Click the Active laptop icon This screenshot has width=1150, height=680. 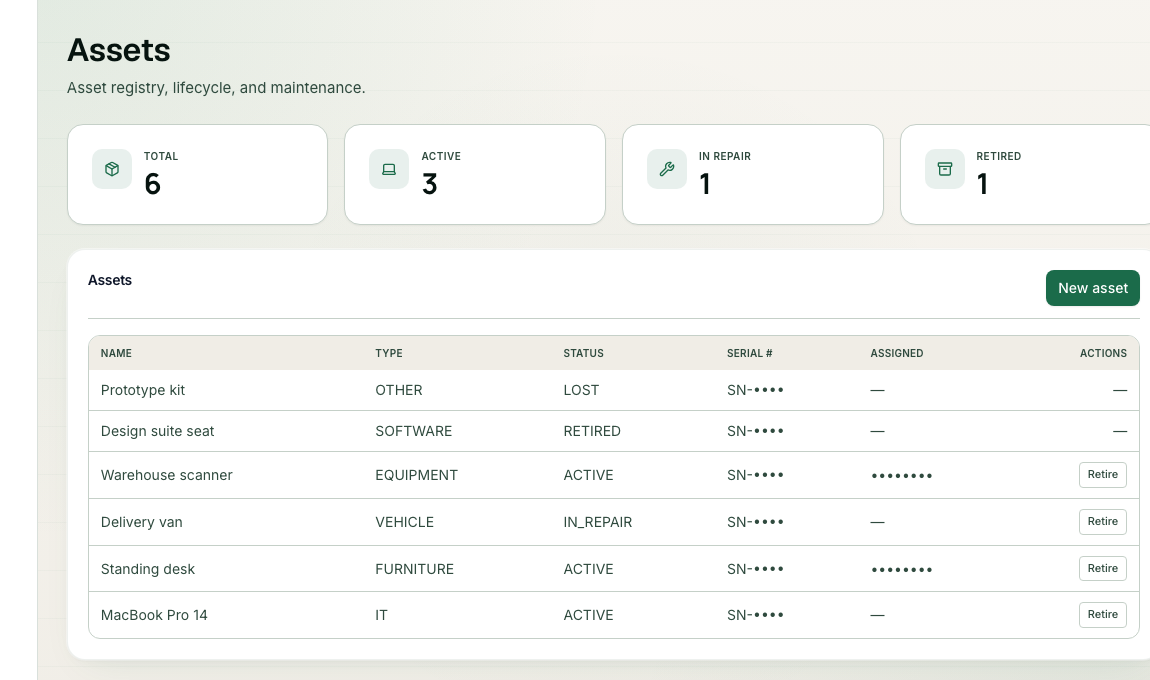389,169
